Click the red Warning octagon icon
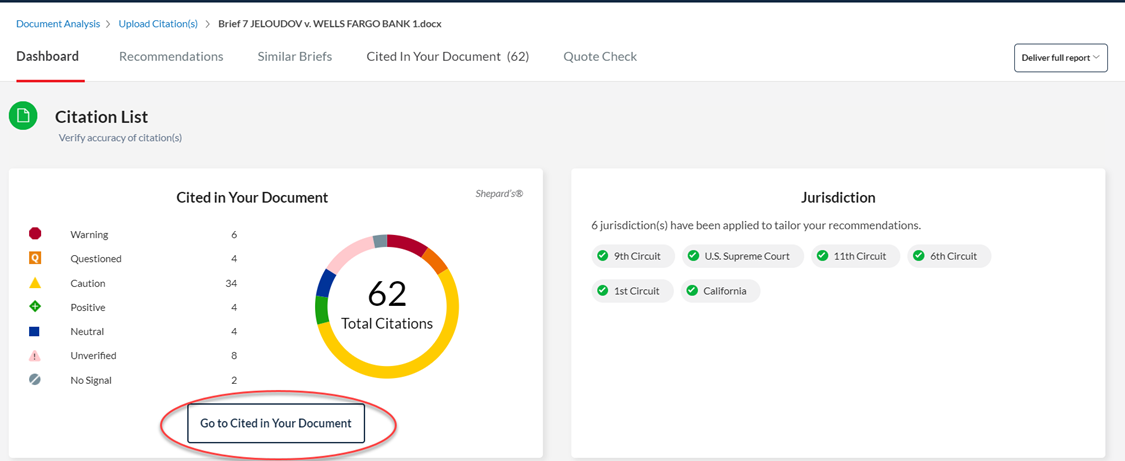 pyautogui.click(x=34, y=234)
